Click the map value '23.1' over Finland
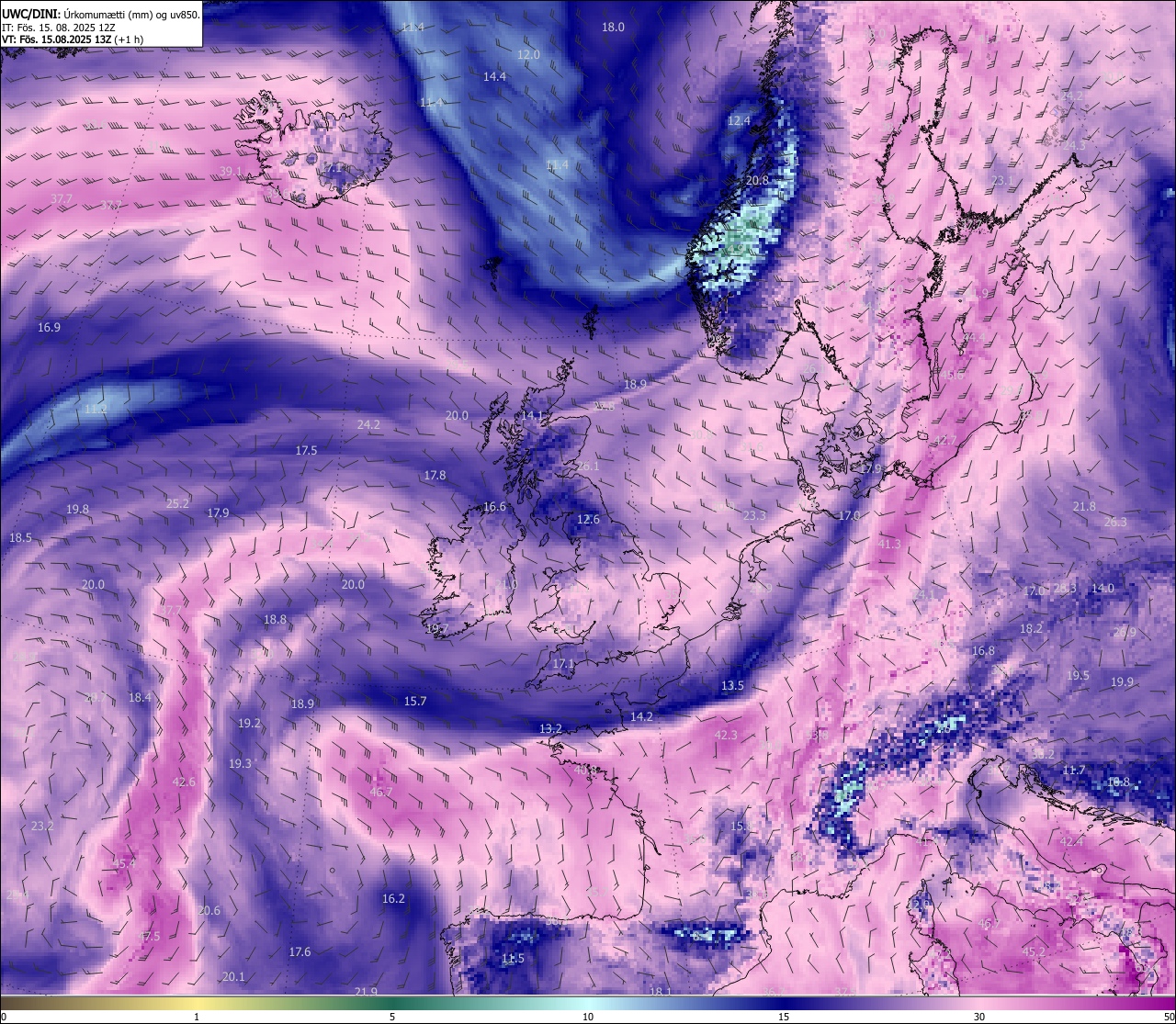This screenshot has height=1024, width=1176. (x=1001, y=181)
